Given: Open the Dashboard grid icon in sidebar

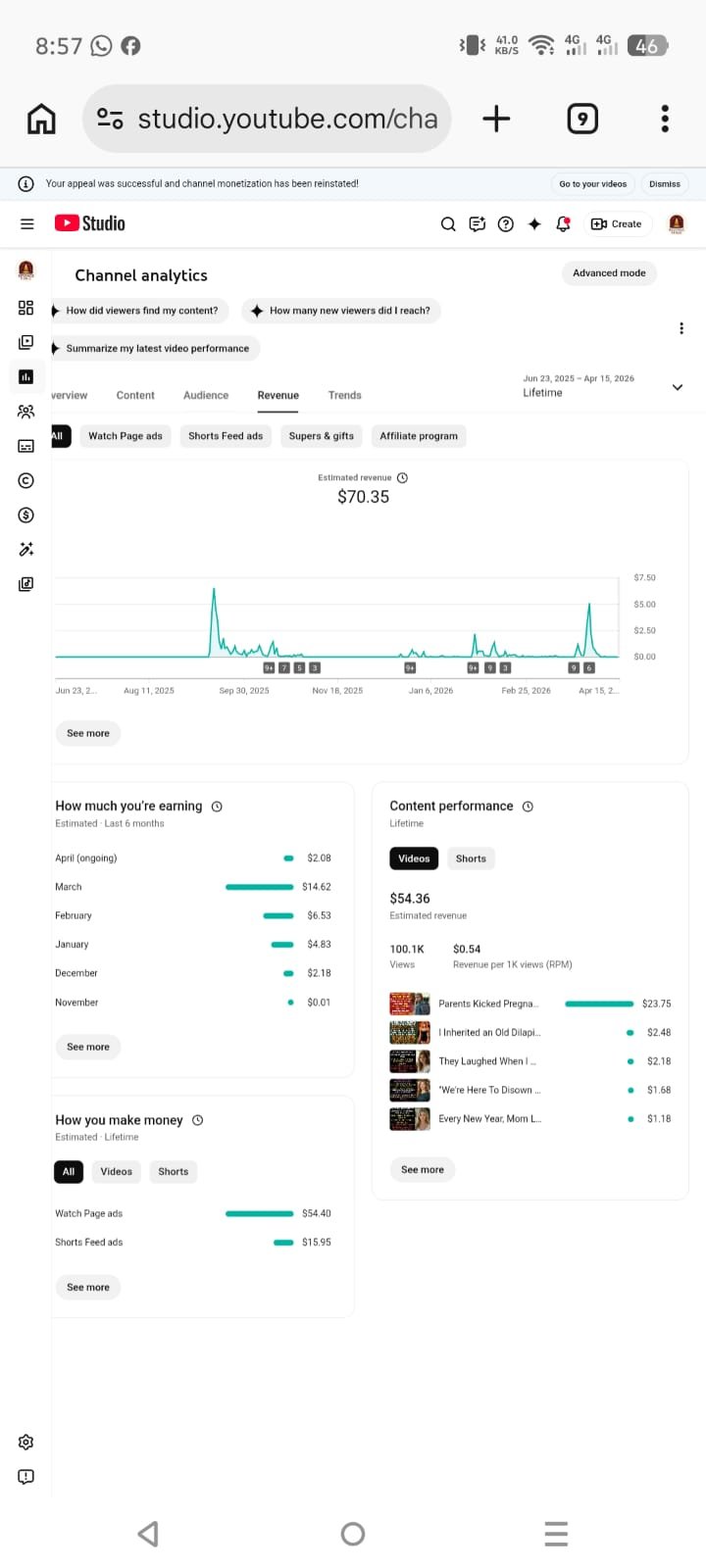Looking at the screenshot, I should coord(26,308).
